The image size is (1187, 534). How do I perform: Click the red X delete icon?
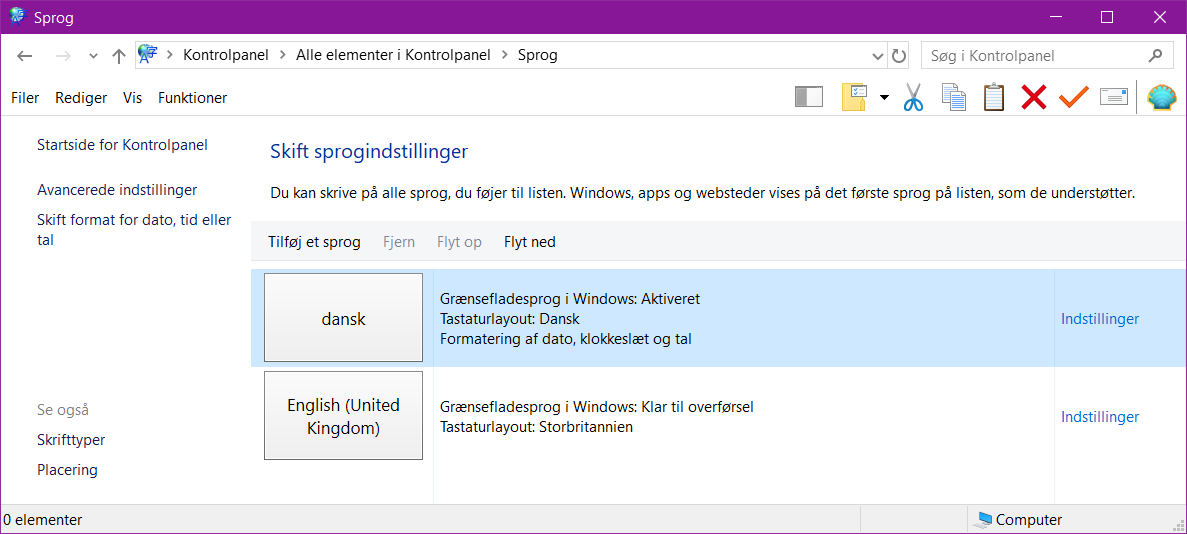pos(1033,97)
